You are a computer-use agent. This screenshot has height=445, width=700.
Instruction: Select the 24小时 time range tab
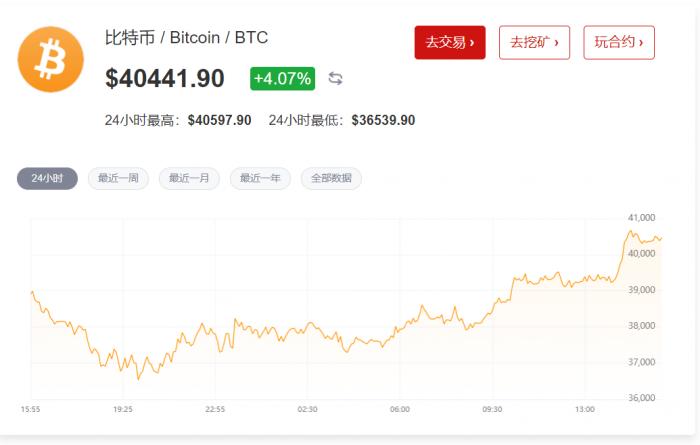(47, 178)
